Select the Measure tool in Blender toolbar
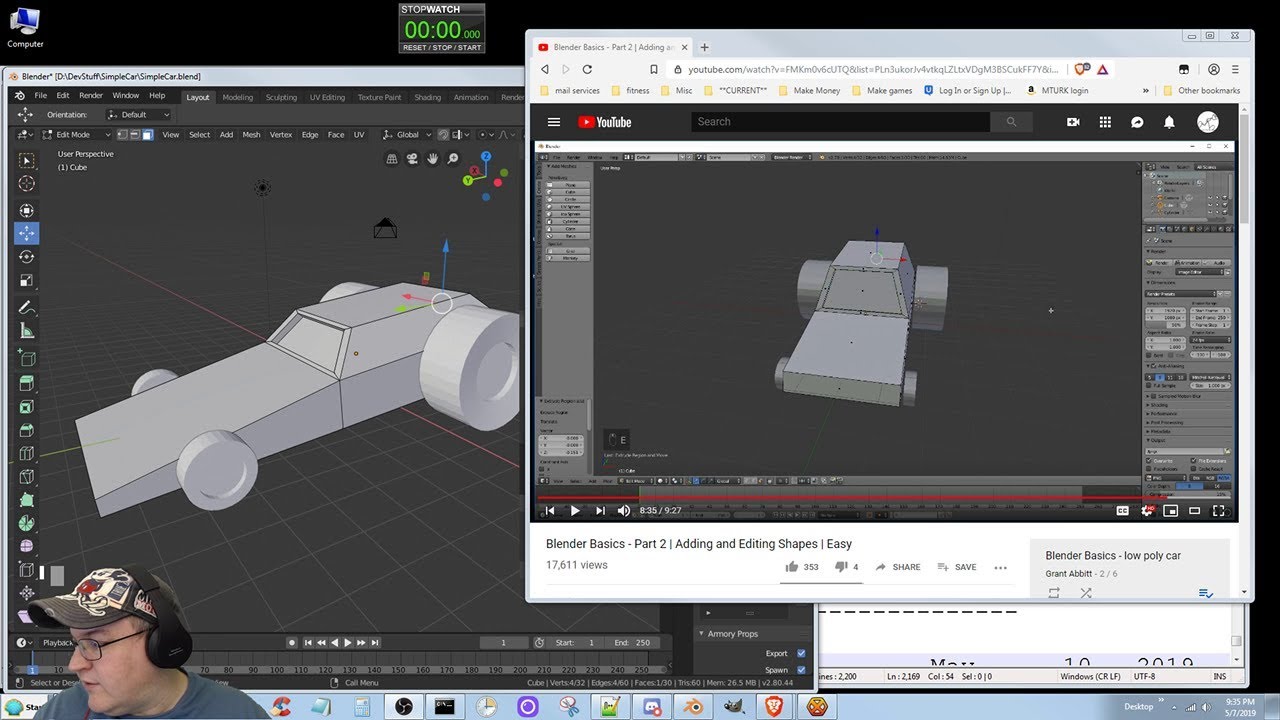Image resolution: width=1280 pixels, height=720 pixels. click(x=26, y=332)
